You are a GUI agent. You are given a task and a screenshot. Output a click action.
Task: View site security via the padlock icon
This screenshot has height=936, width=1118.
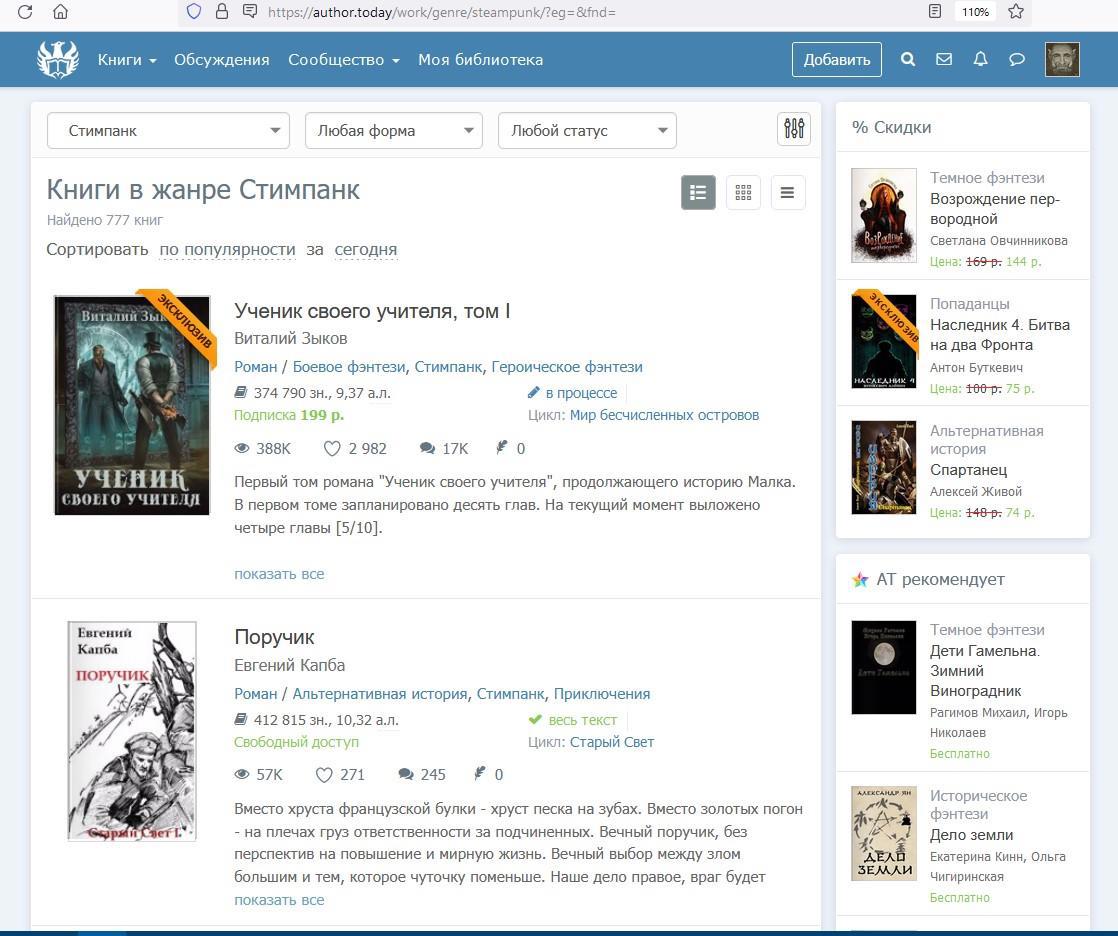[x=222, y=11]
